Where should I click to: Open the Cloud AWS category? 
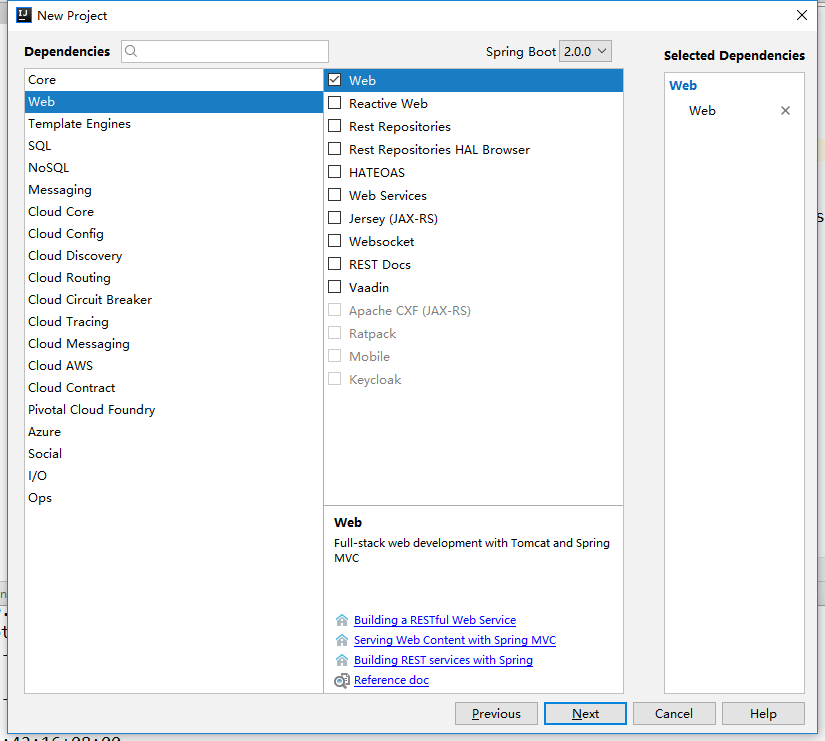tap(174, 366)
